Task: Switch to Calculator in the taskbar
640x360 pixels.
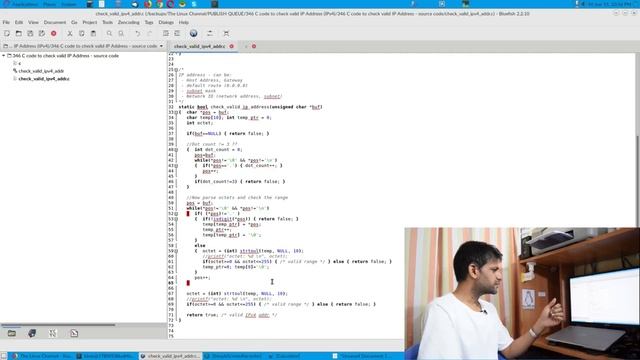Action: [286, 356]
